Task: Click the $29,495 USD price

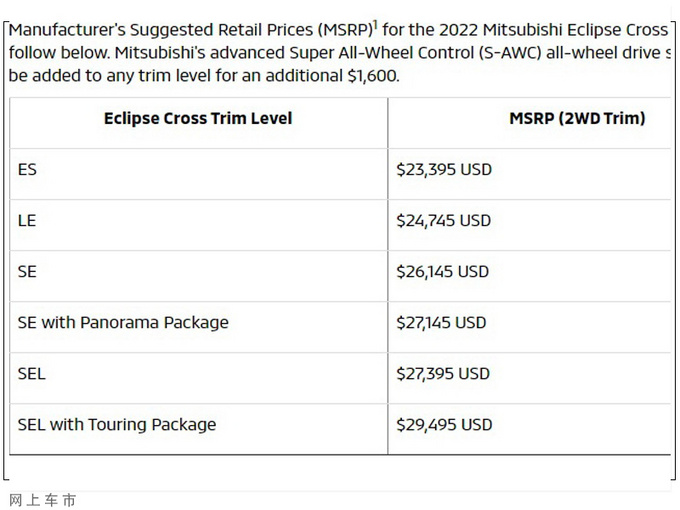Action: click(444, 425)
